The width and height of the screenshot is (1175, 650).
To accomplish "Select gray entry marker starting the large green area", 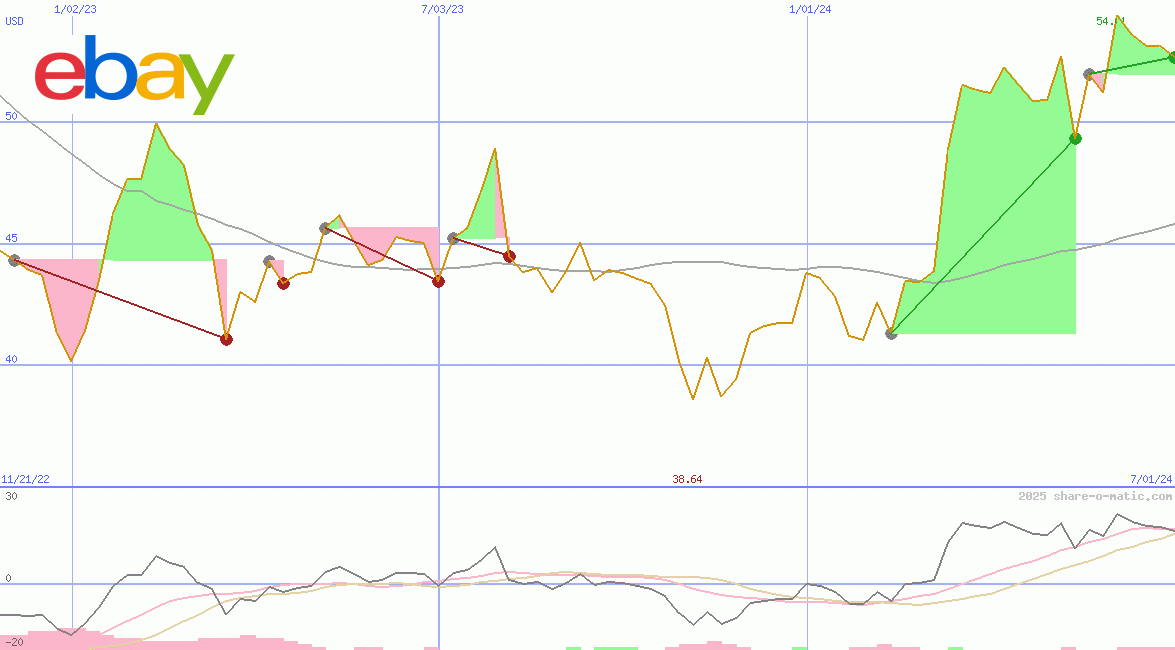I will point(892,333).
